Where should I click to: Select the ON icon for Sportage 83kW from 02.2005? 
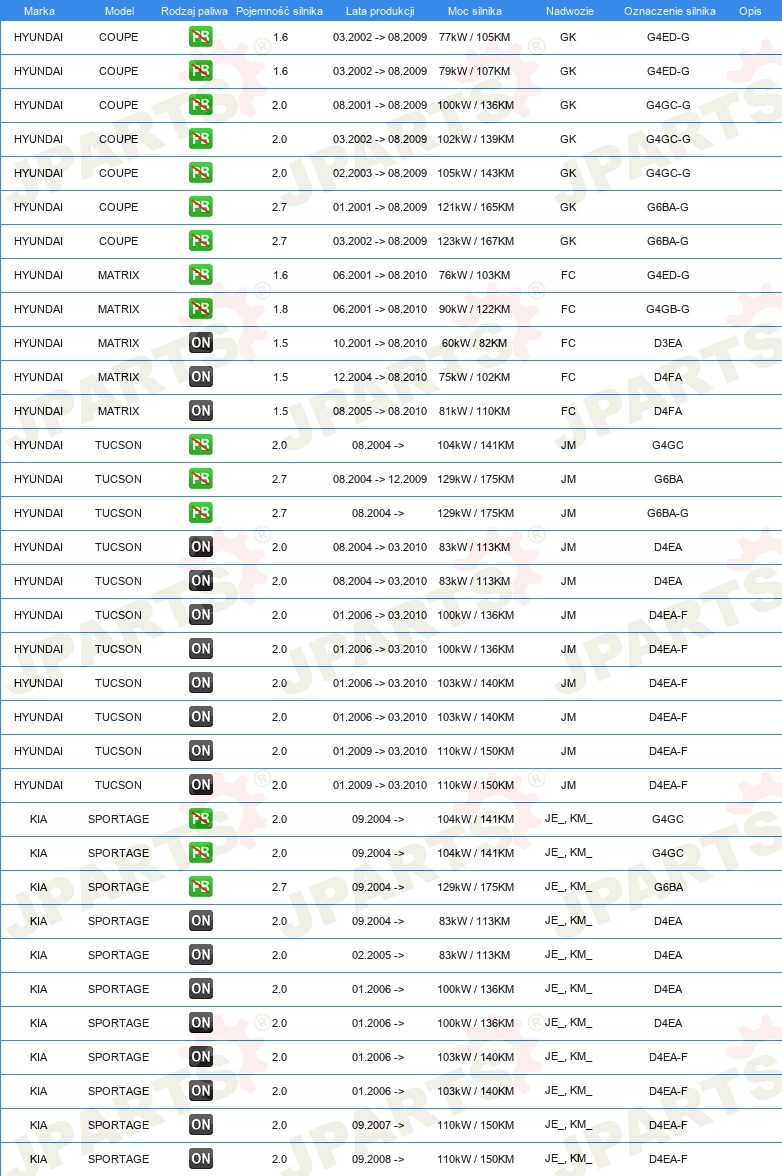pyautogui.click(x=200, y=955)
